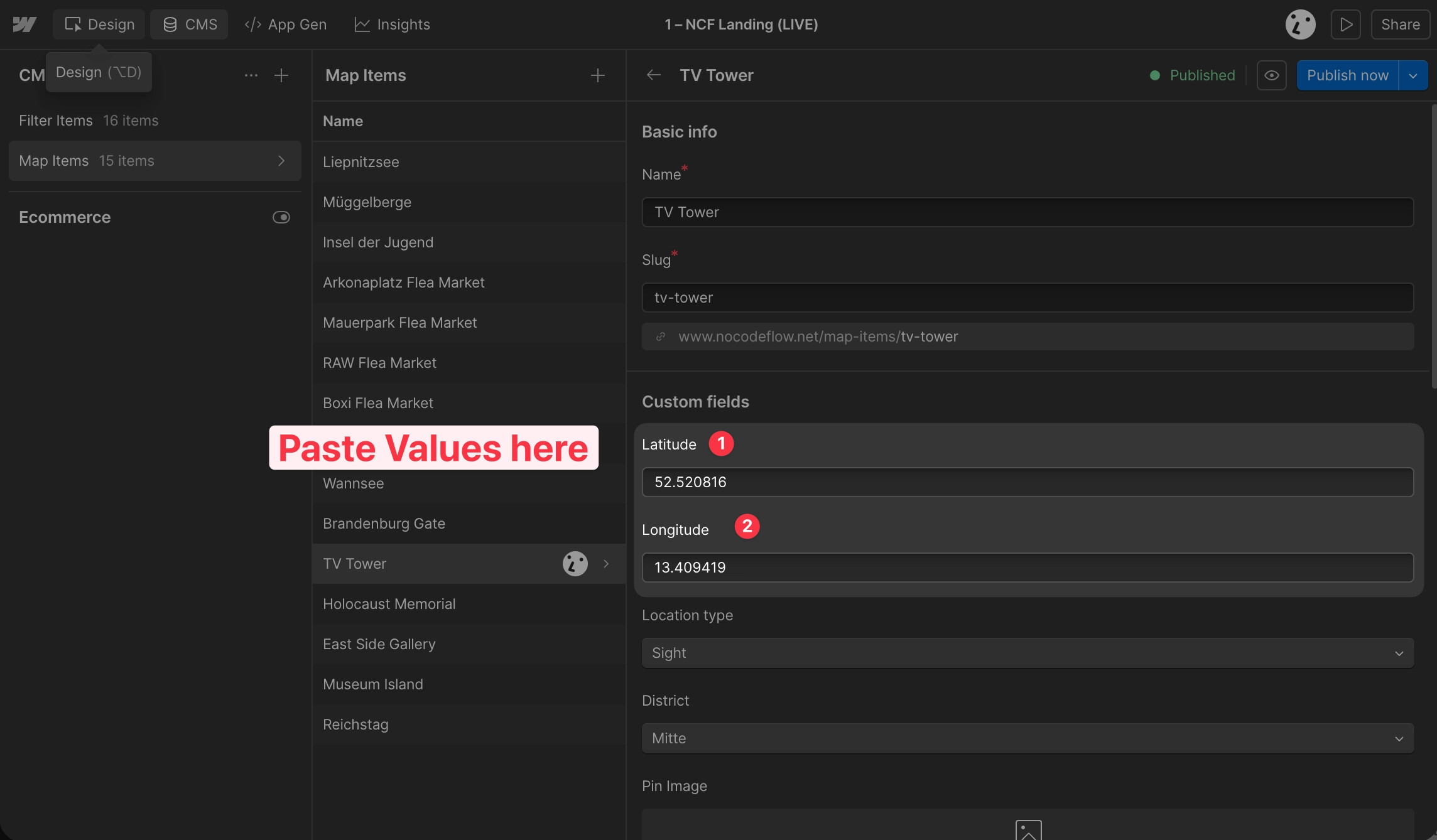Select the East Side Gallery item
The width and height of the screenshot is (1437, 840).
pos(469,644)
